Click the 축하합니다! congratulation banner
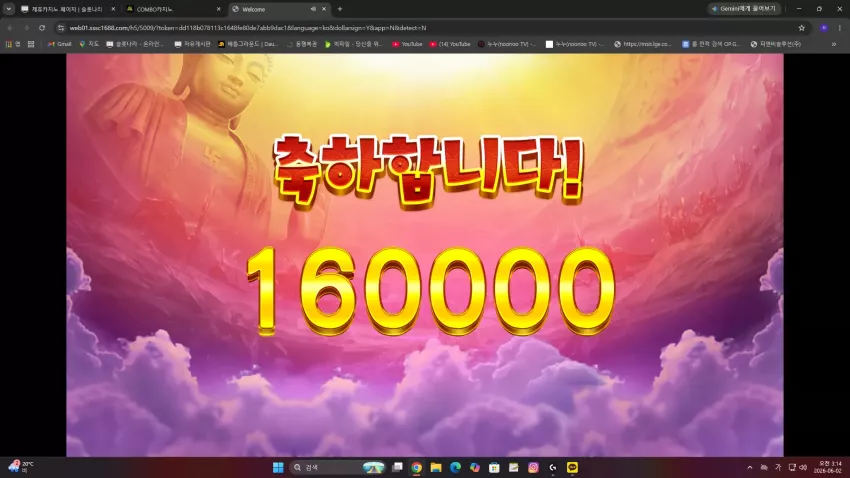This screenshot has width=850, height=478. tap(428, 170)
